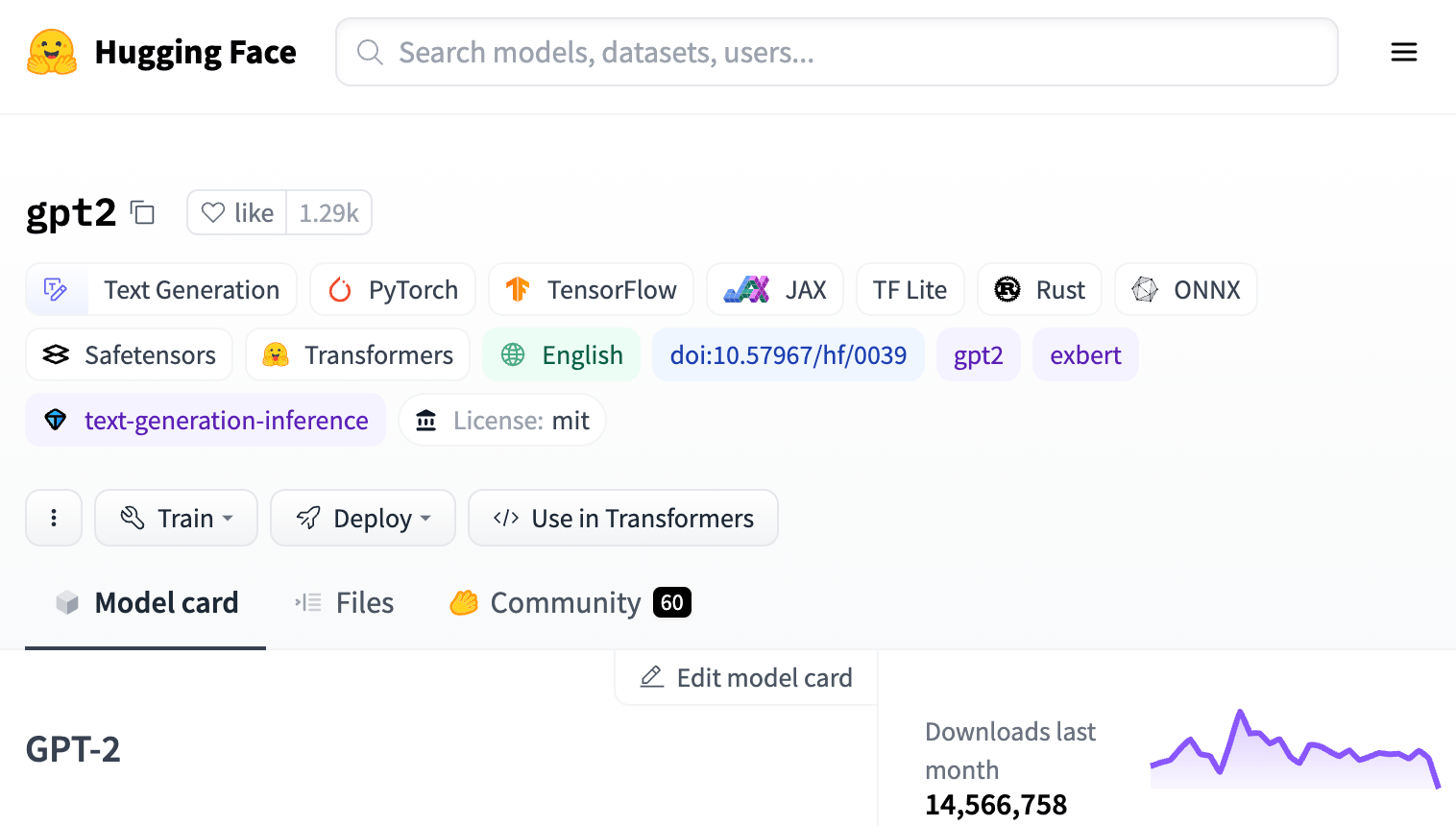Toggle like on the gpt2 model
The image size is (1456, 826).
pyautogui.click(x=235, y=212)
